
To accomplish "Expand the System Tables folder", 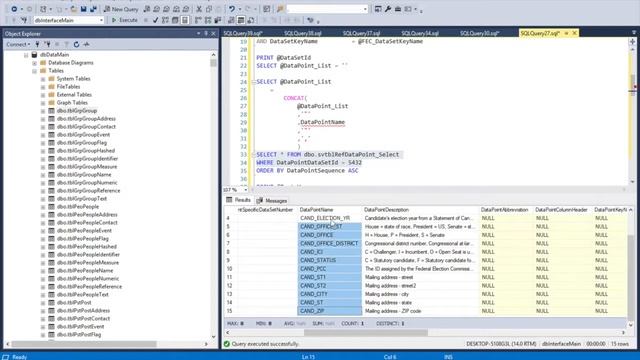I will (x=43, y=79).
